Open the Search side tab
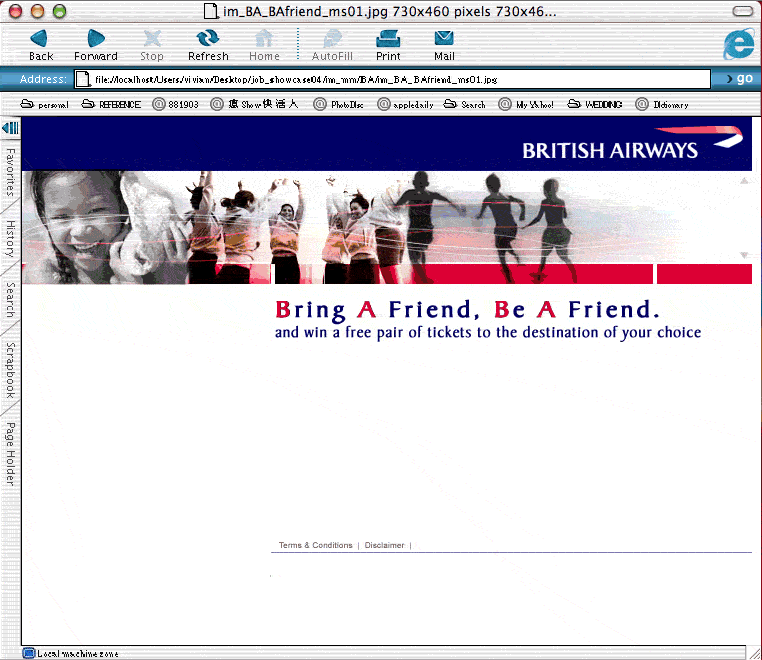 click(10, 300)
